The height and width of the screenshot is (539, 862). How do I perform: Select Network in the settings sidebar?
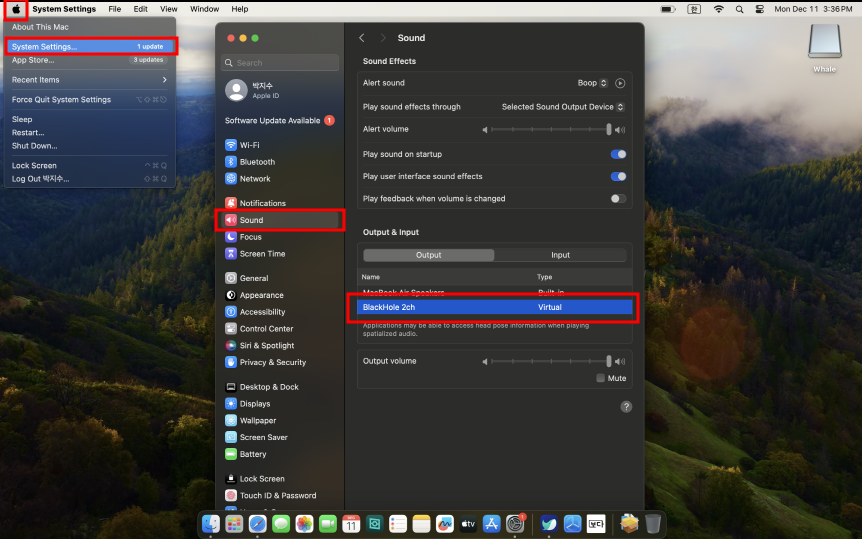coord(248,179)
